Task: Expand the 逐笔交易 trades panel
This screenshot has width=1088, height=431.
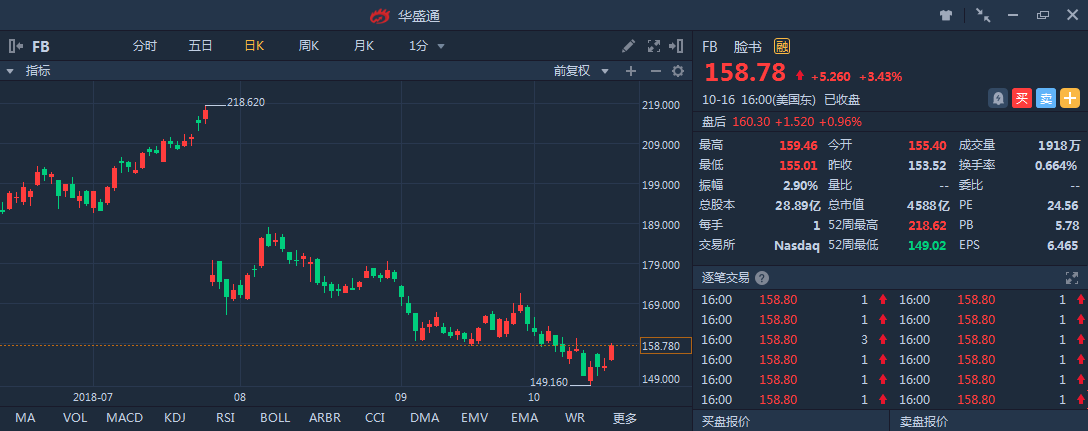Action: coord(1071,278)
